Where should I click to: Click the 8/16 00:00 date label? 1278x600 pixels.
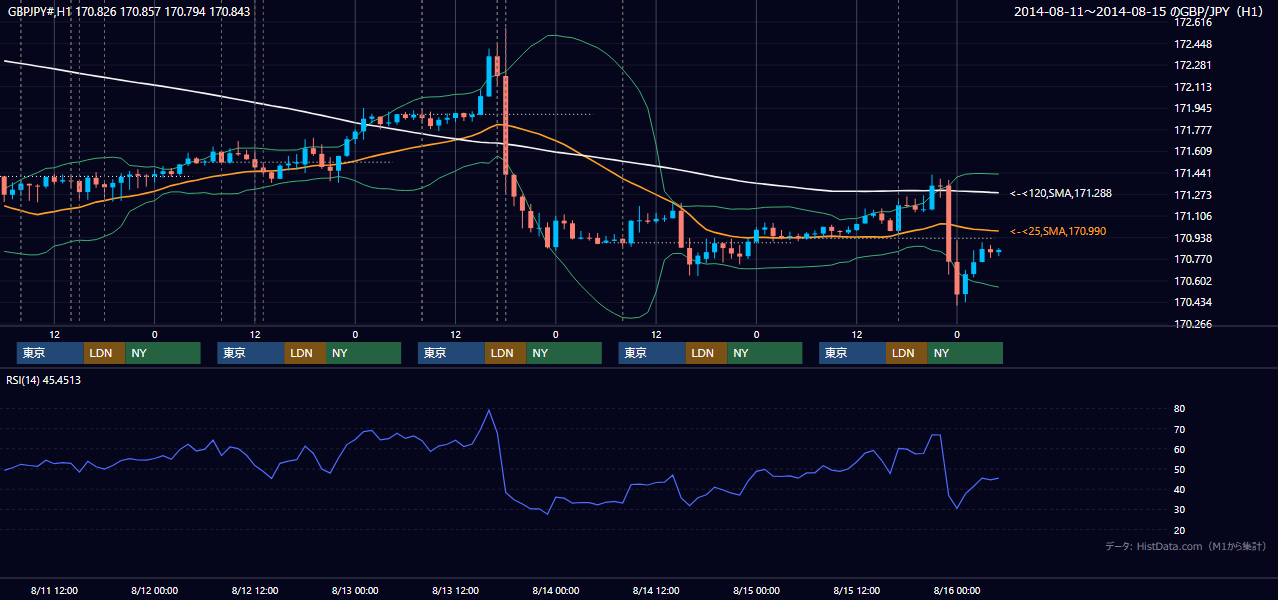pos(957,591)
